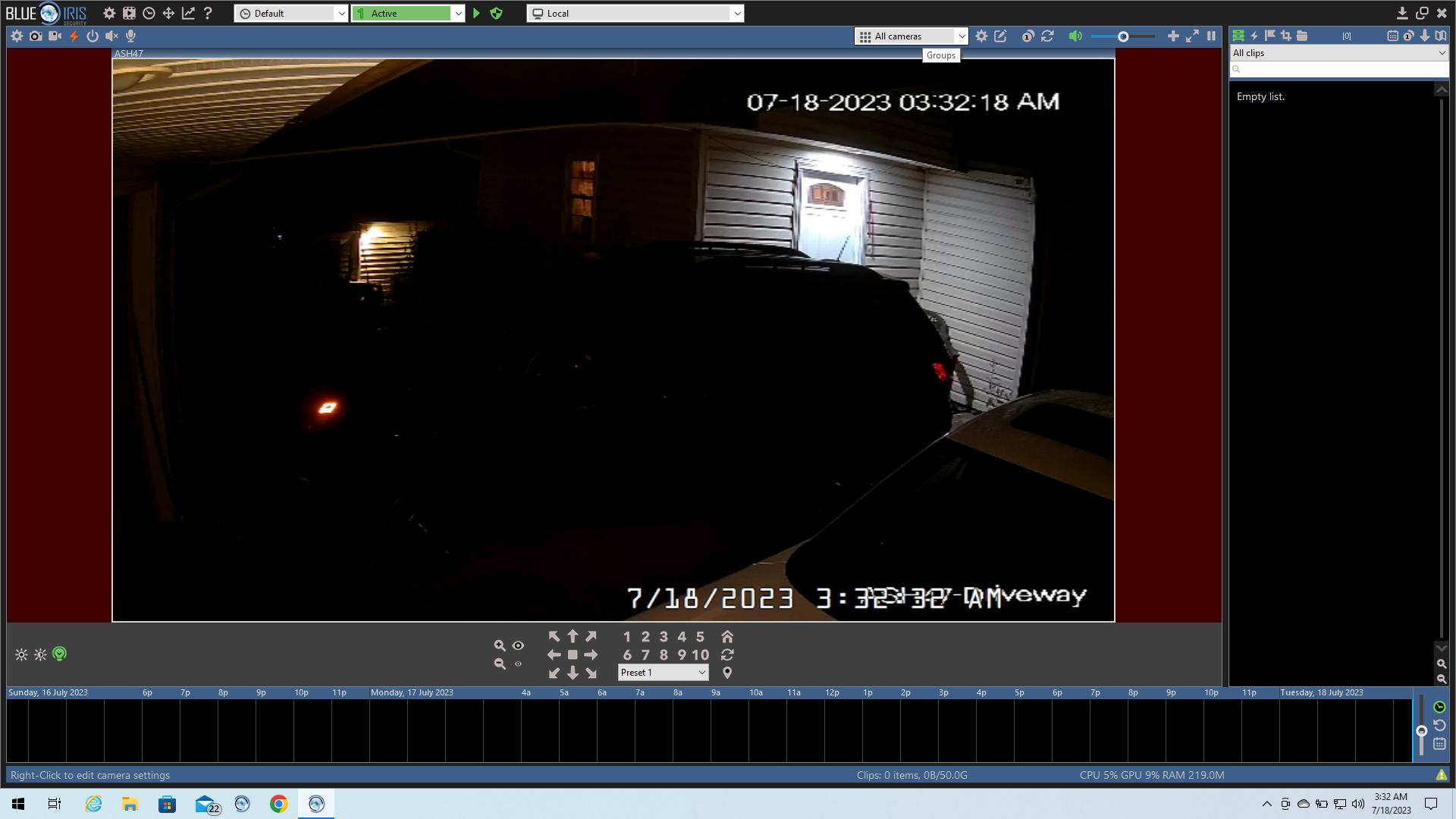
Task: Open the schedule clock icon in top toolbar
Action: tap(149, 13)
